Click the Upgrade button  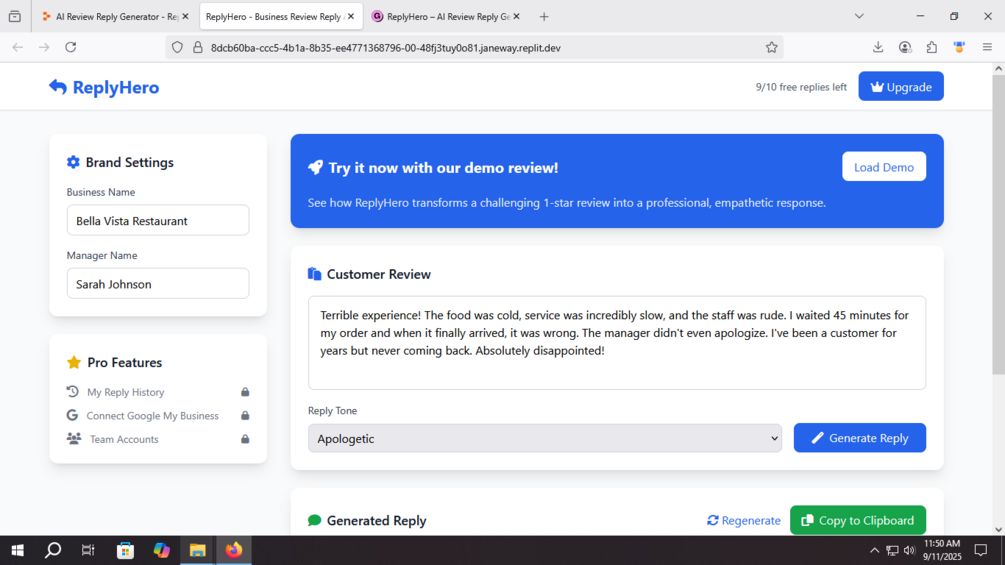tap(901, 86)
